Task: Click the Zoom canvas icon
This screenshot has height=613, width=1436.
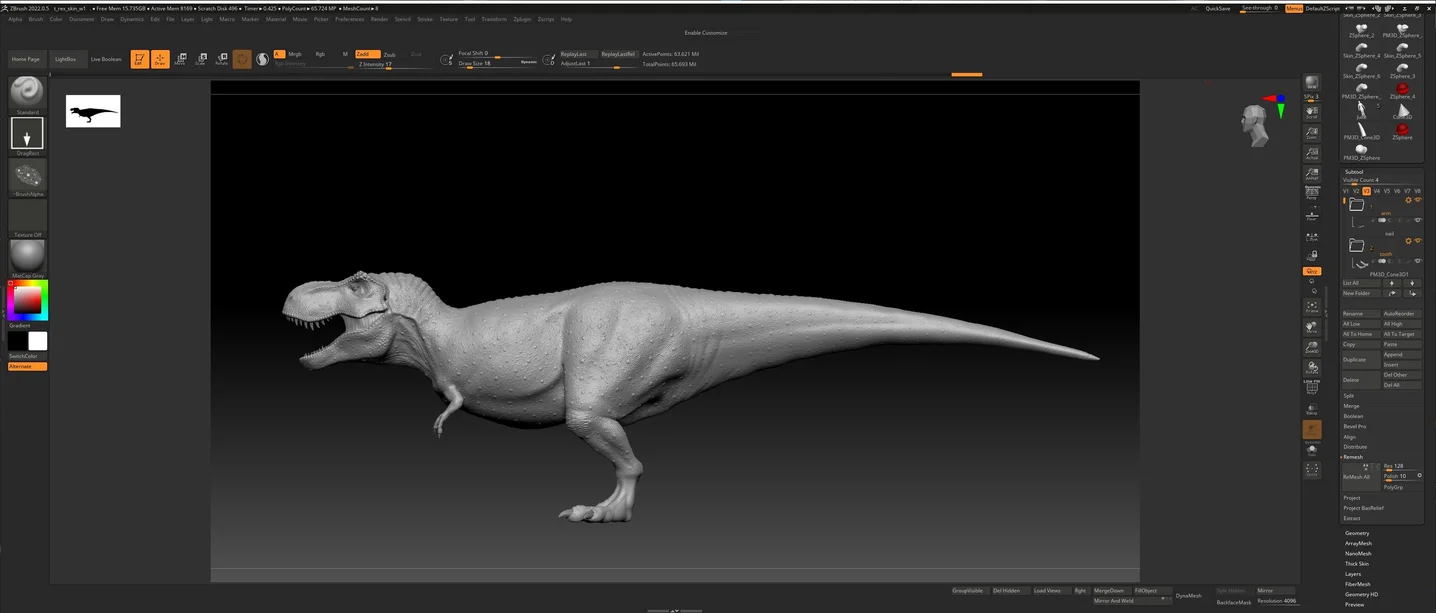Action: coord(1312,133)
